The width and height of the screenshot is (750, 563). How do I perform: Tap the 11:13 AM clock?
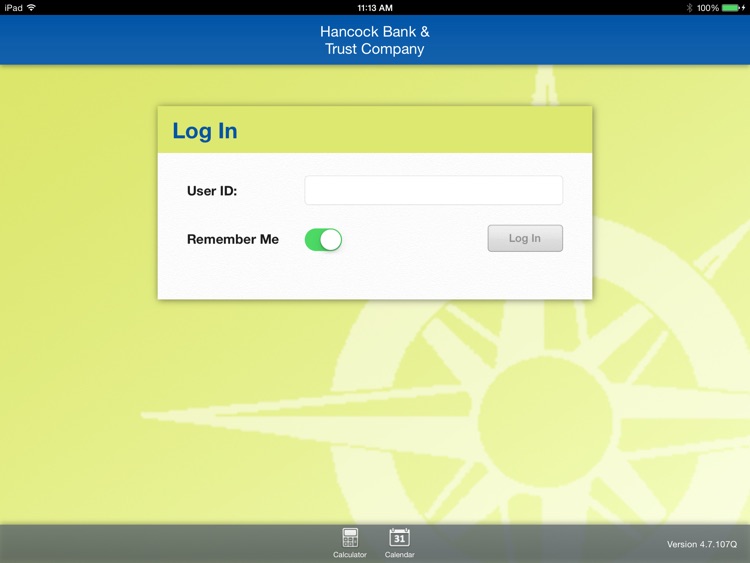[x=375, y=8]
